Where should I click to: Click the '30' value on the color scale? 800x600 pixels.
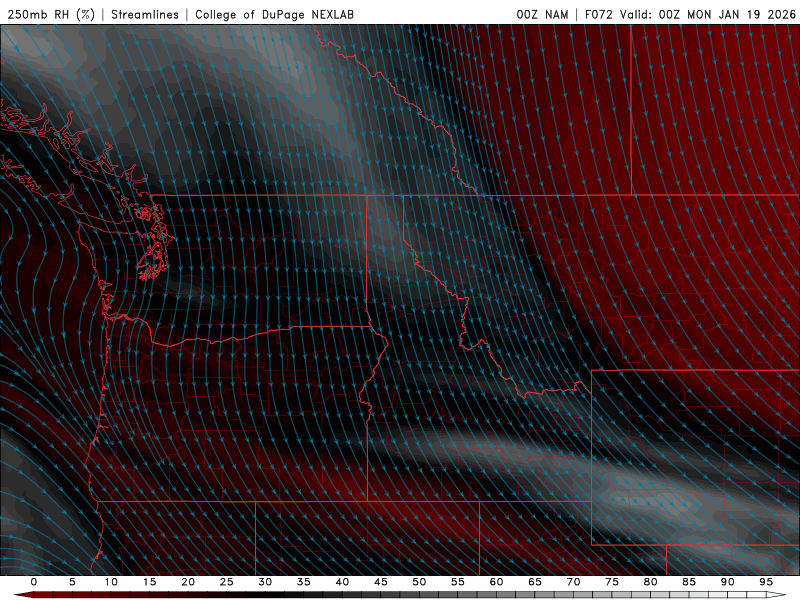265,582
